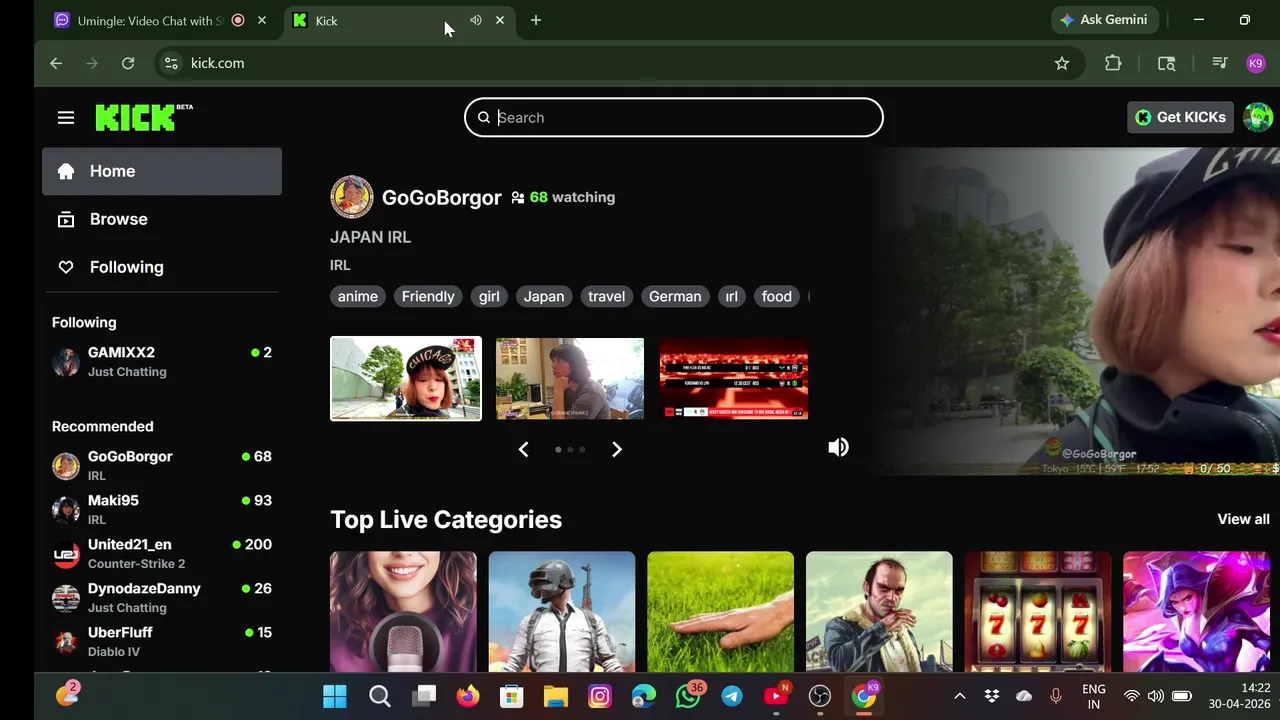Screen dimensions: 1280x720
Task: Click the featured stream video player
Action: 1074,311
